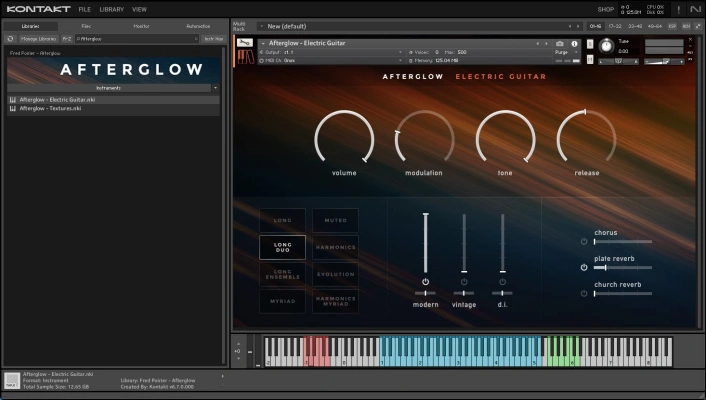This screenshot has height=400, width=706.
Task: Select the LONG articulation button
Action: [282, 220]
